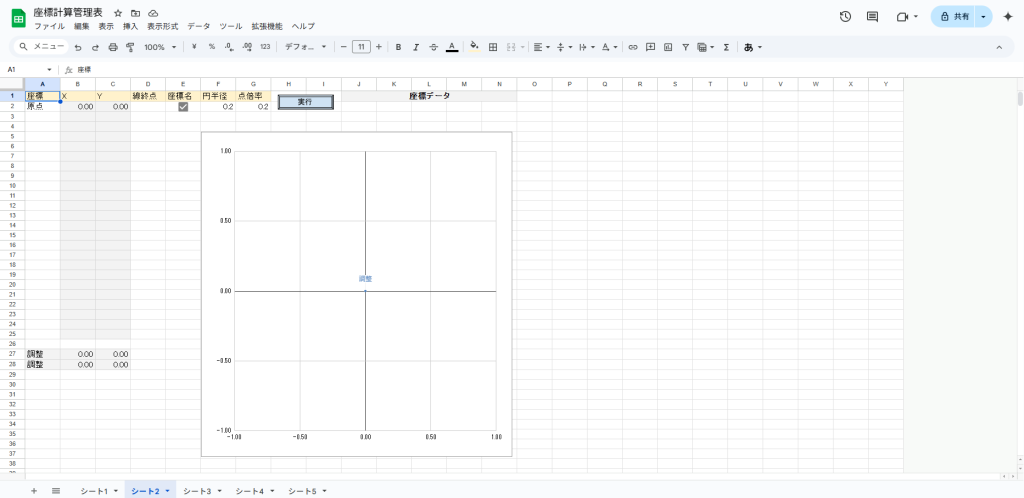Open the ファイル menu
Screen dimensions: 1024x498
(x=49, y=27)
